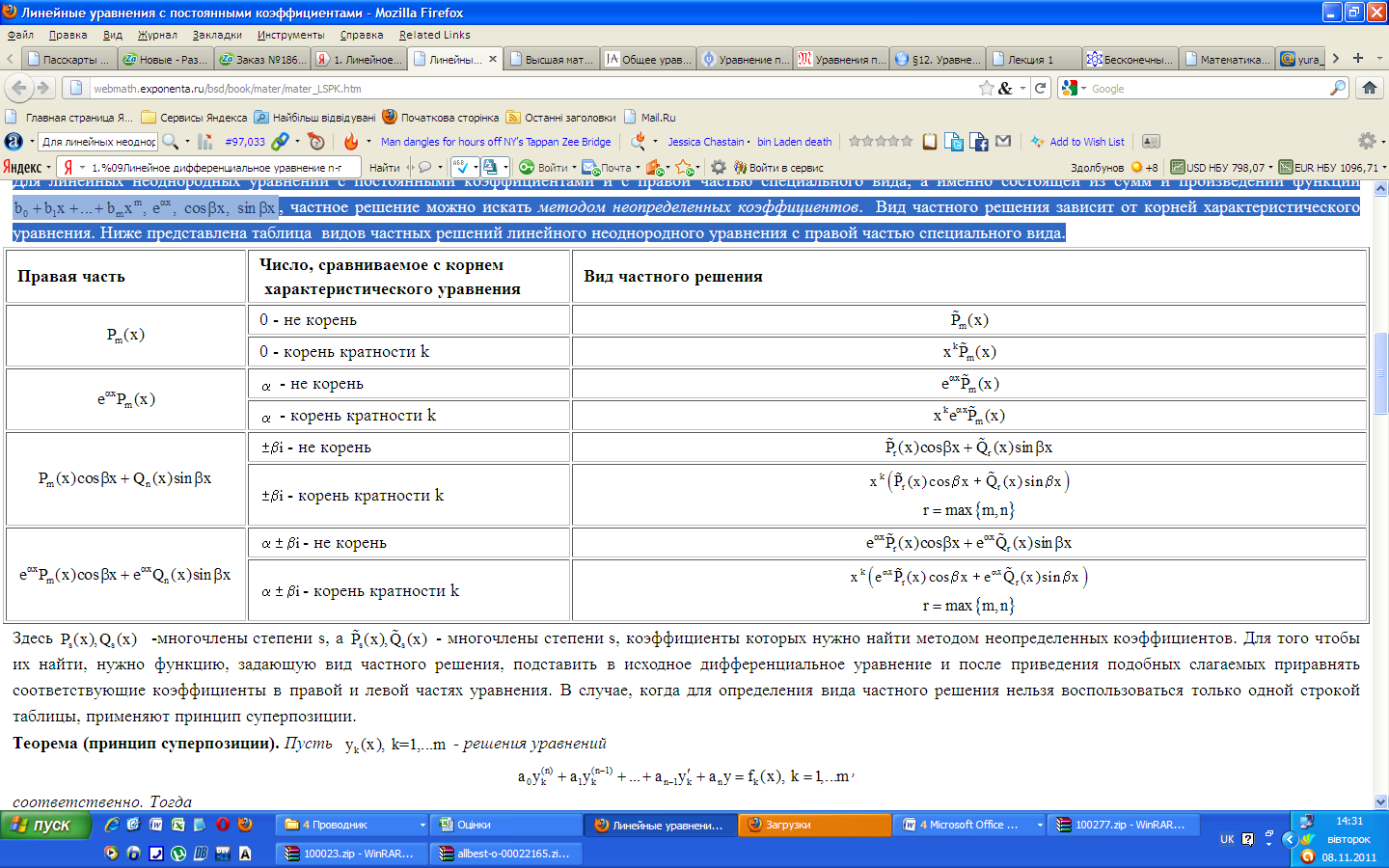Open the weather widget showing +8
1389x868 pixels.
pos(1144,167)
